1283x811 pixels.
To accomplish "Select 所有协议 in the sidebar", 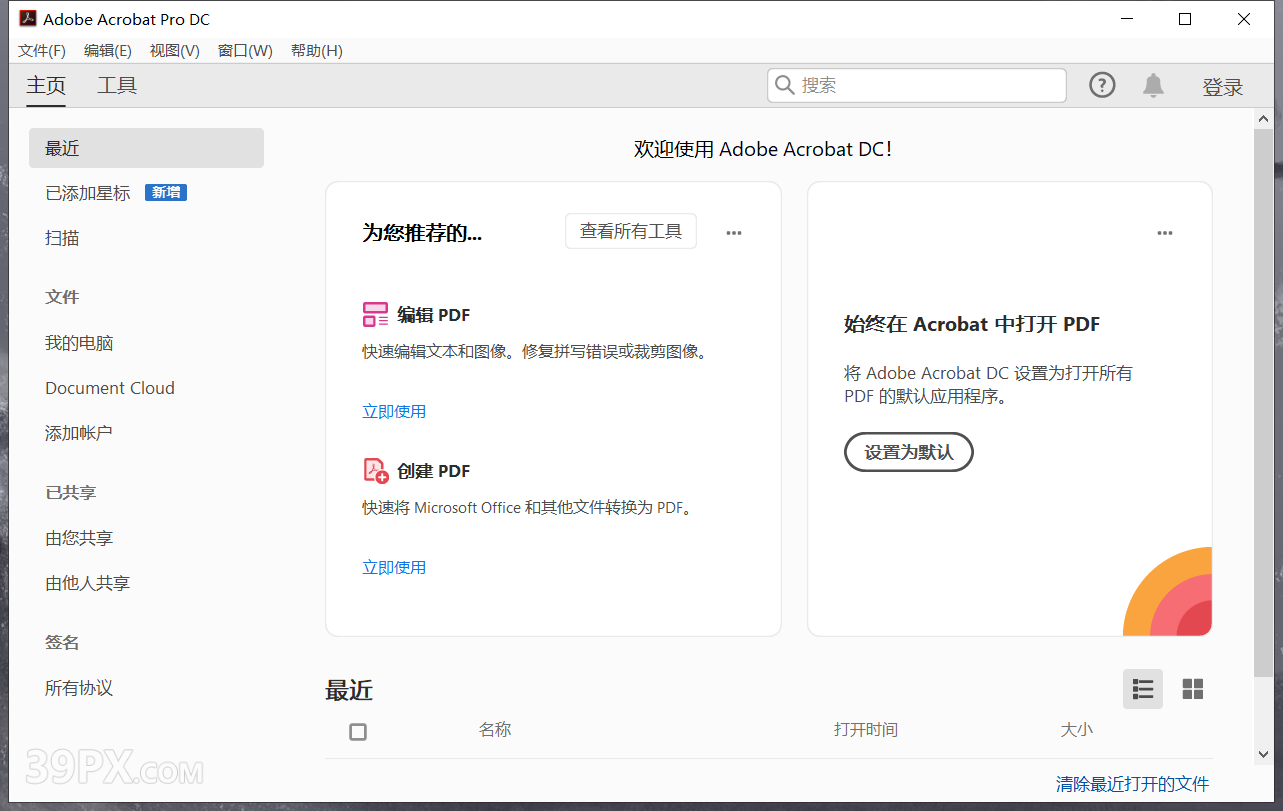I will coord(79,688).
